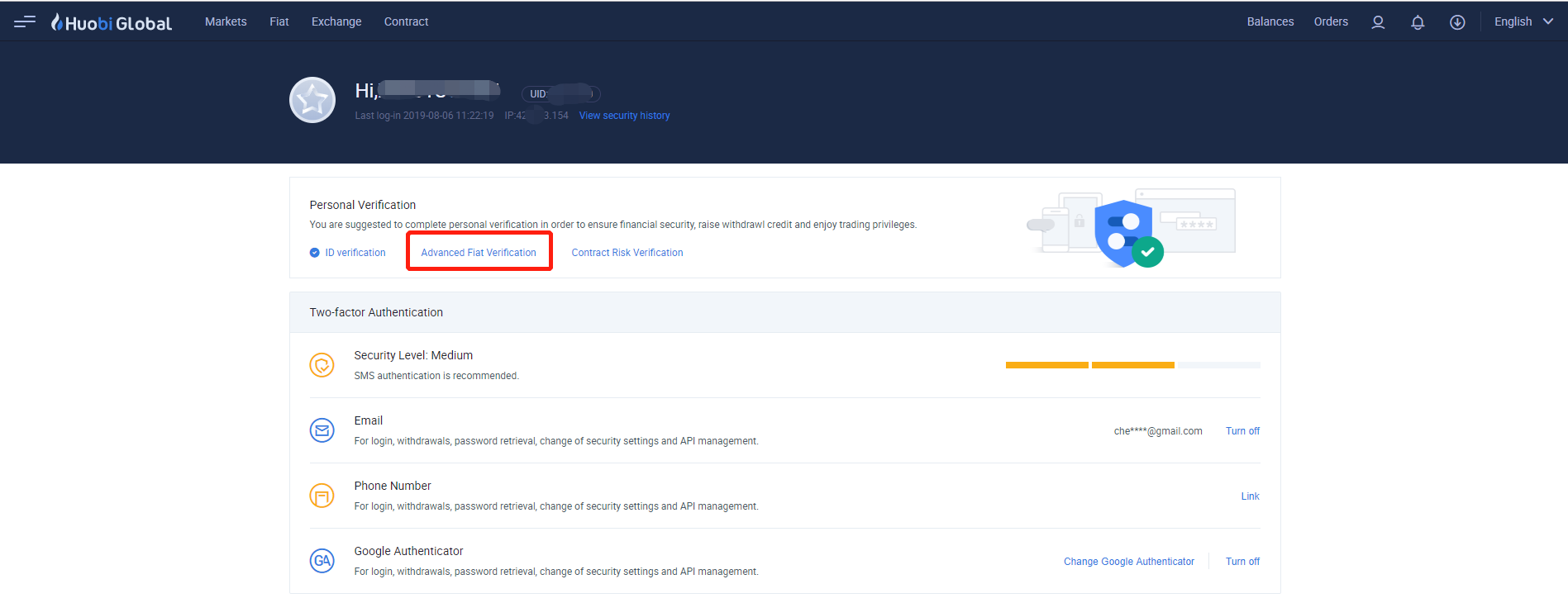This screenshot has height=603, width=1568.
Task: Click the Google Authenticator GA icon
Action: (322, 561)
